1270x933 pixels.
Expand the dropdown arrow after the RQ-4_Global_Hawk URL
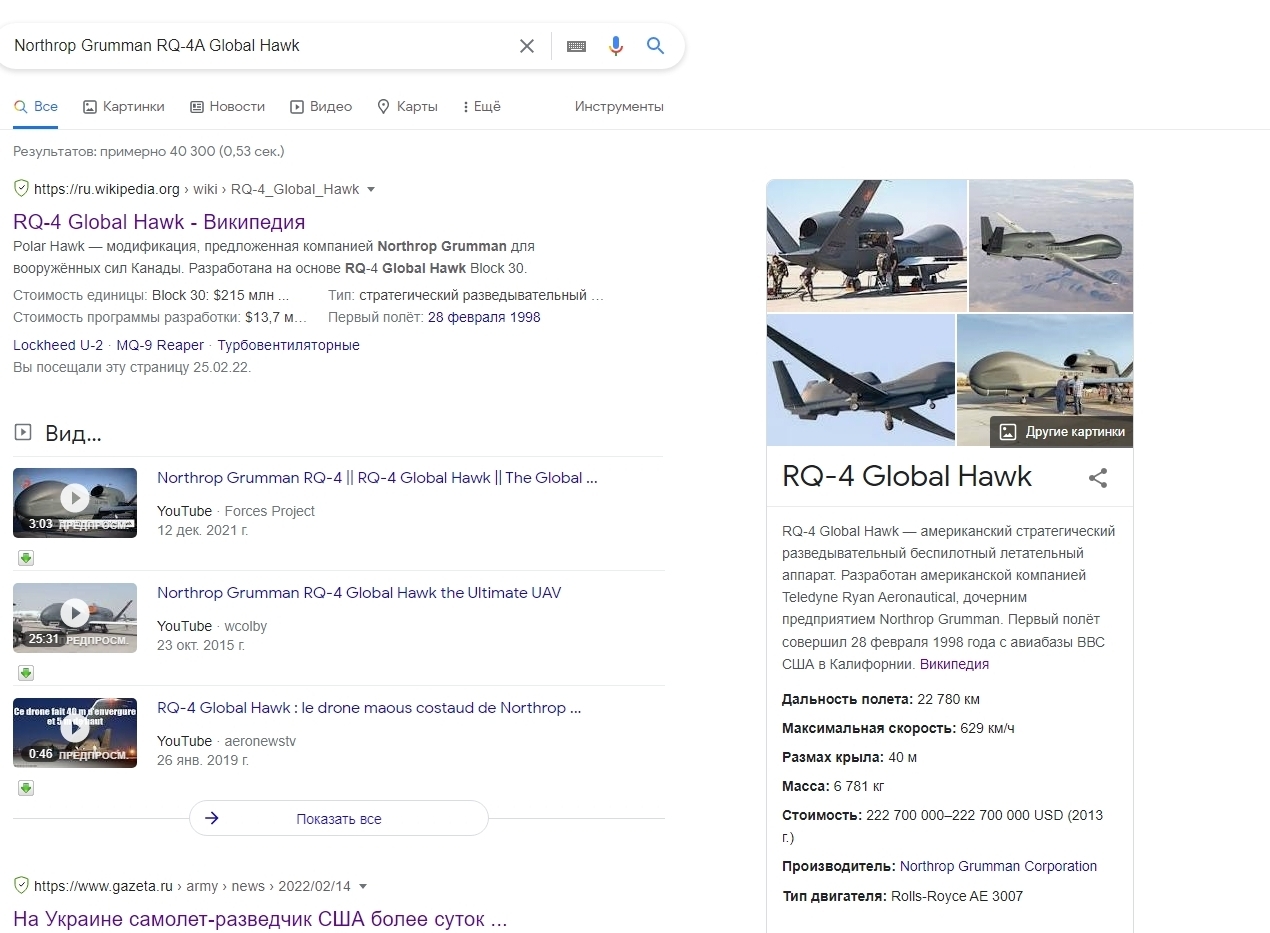point(371,189)
